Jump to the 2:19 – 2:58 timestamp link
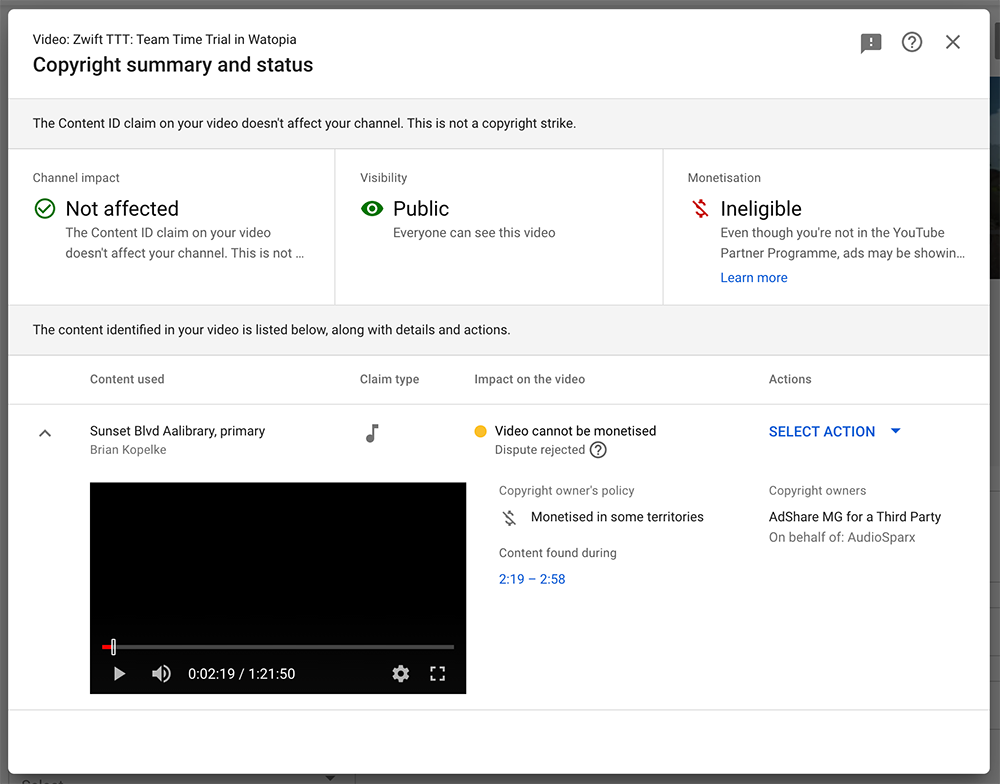Screen dimensions: 1000x784 (532, 579)
